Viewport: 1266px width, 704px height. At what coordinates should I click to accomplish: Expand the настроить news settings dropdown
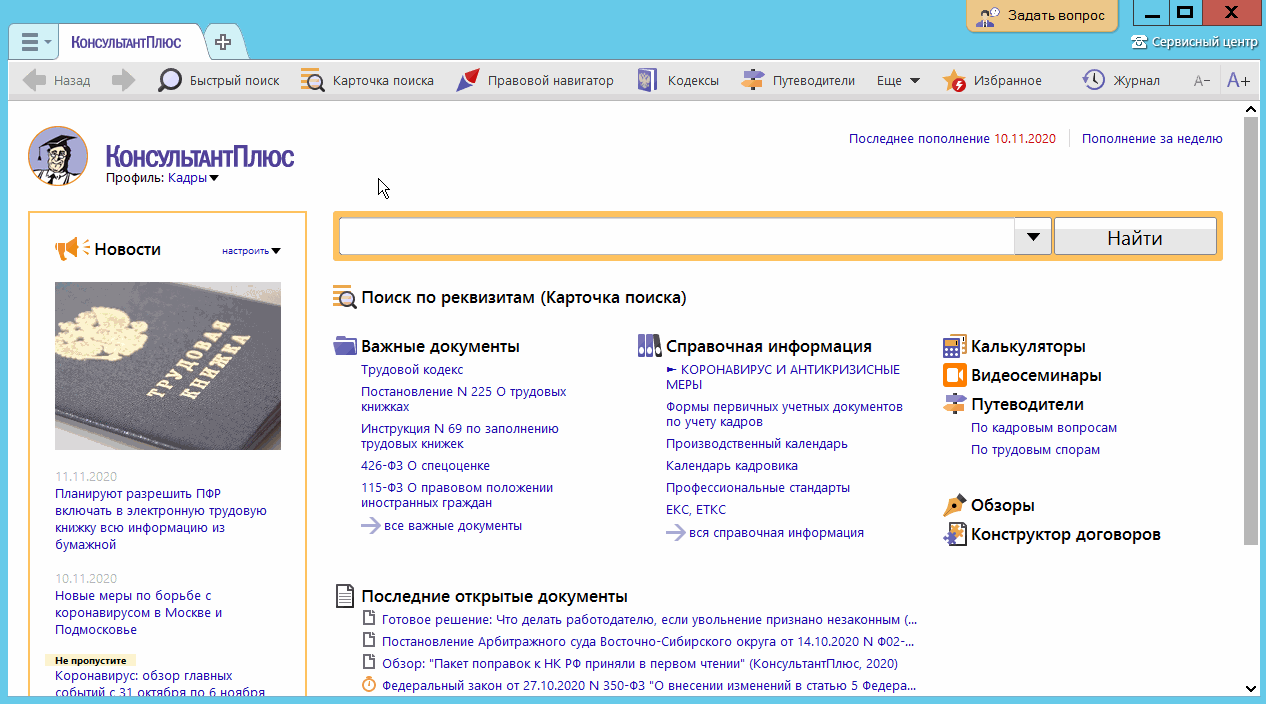(x=251, y=251)
